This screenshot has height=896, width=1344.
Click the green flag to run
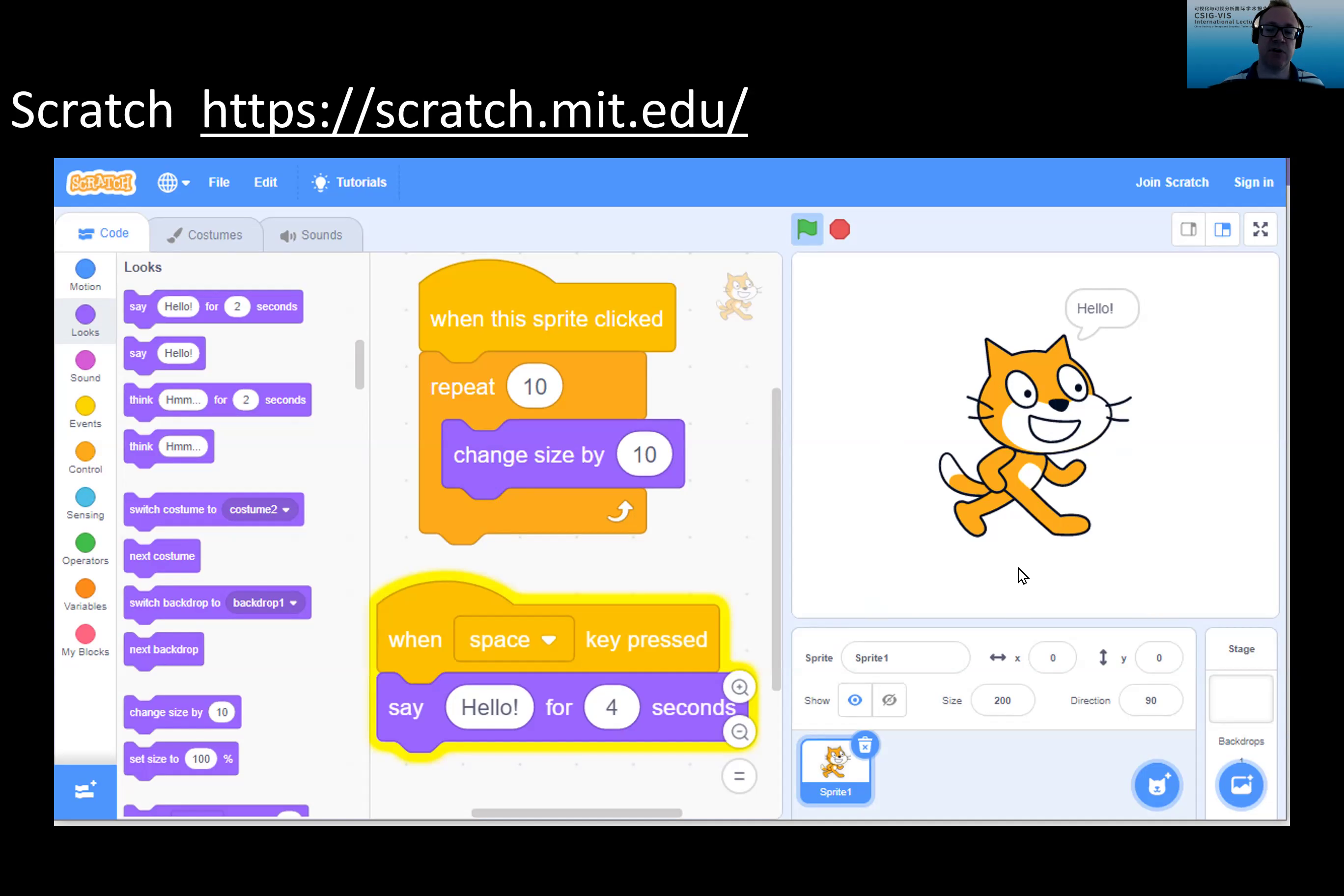coord(807,230)
